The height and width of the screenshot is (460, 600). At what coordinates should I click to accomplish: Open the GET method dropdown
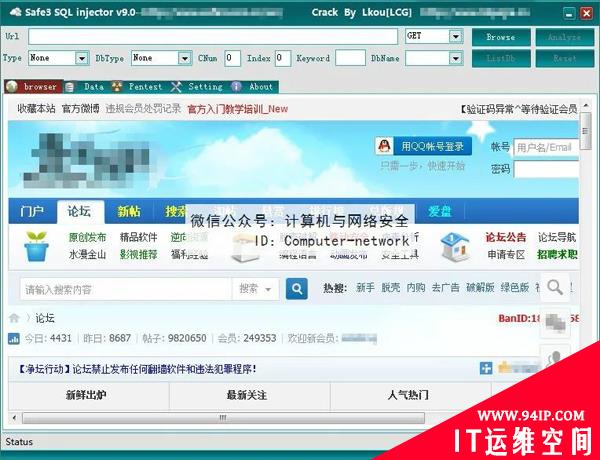point(455,36)
